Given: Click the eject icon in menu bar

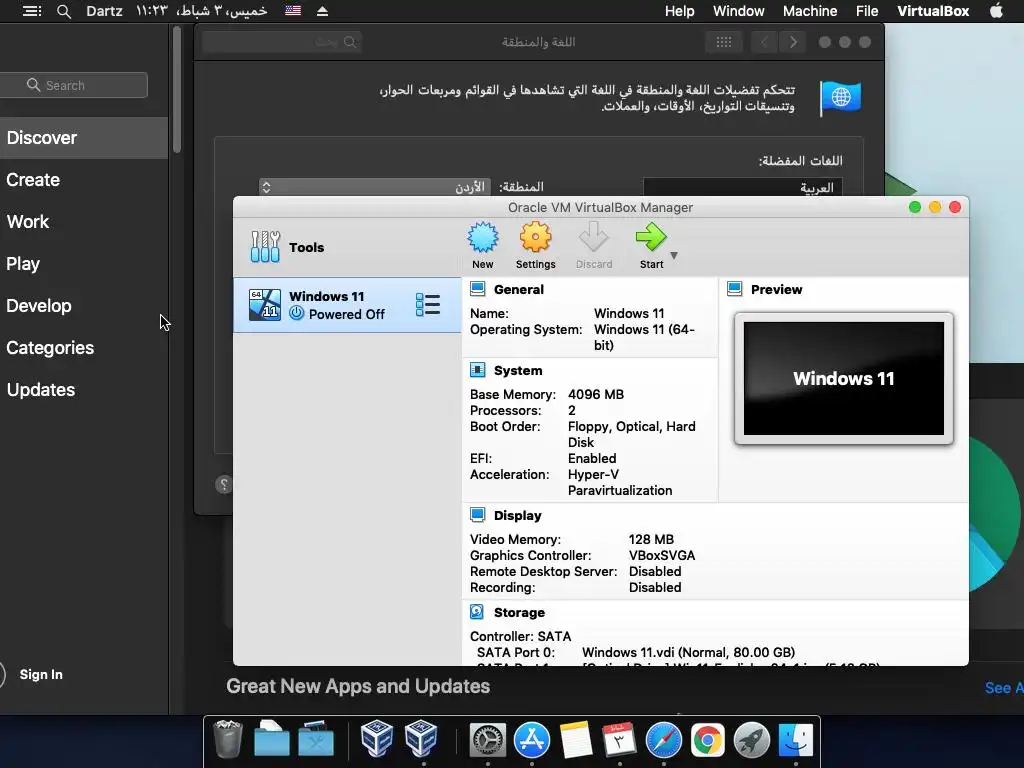Looking at the screenshot, I should coord(322,11).
